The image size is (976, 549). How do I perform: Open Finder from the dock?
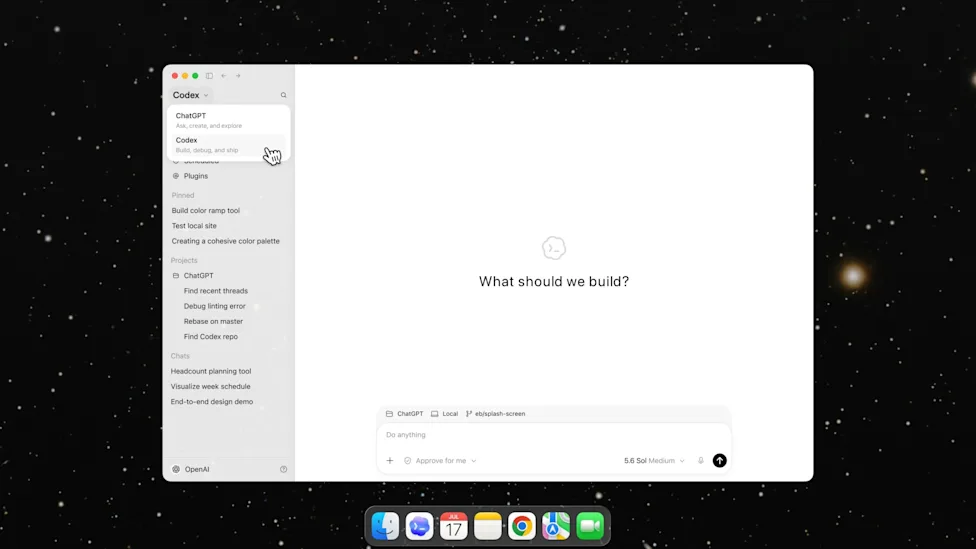[385, 527]
